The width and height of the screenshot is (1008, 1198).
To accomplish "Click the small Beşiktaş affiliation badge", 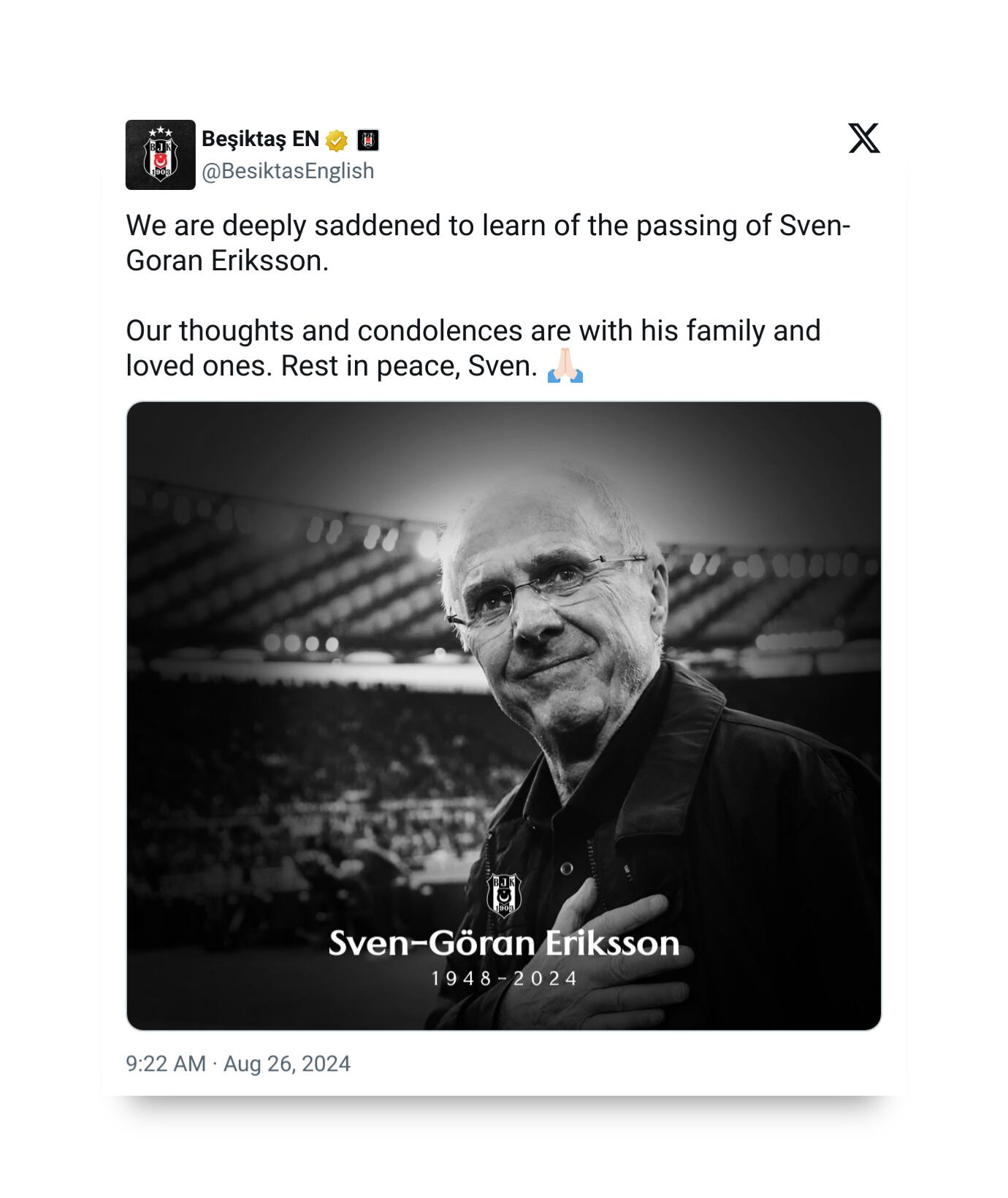I will point(368,140).
